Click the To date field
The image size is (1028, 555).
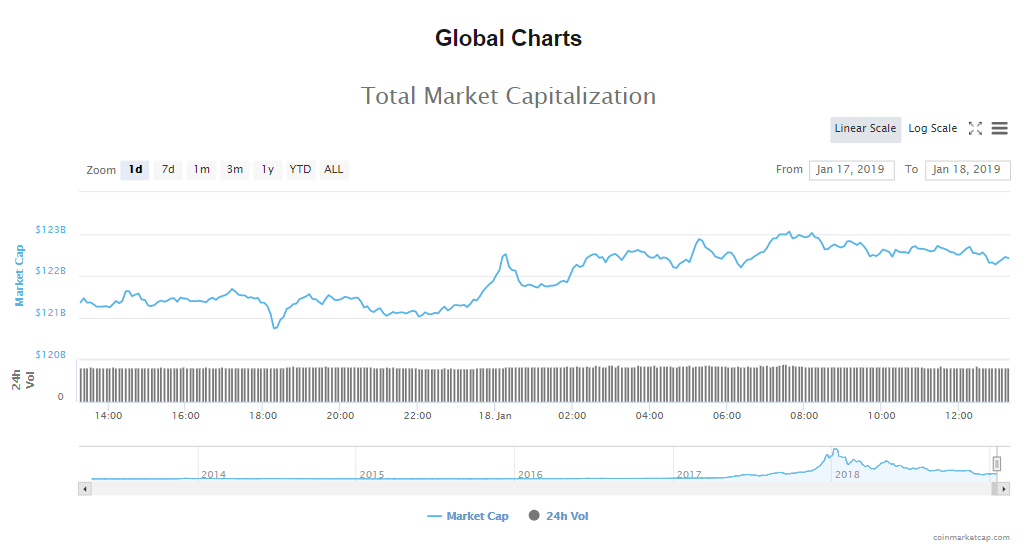(967, 170)
